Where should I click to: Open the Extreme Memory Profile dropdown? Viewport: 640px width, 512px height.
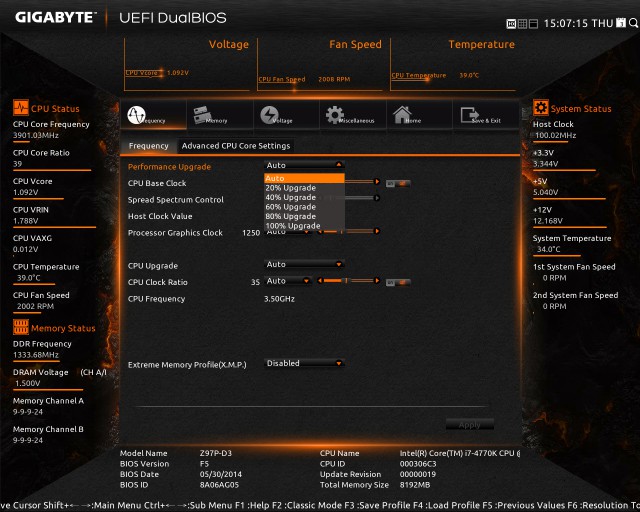(304, 363)
